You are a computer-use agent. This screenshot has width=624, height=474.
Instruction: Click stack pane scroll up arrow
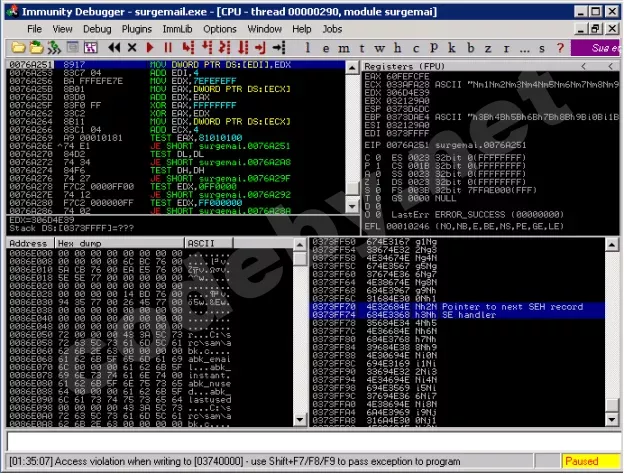[x=611, y=244]
